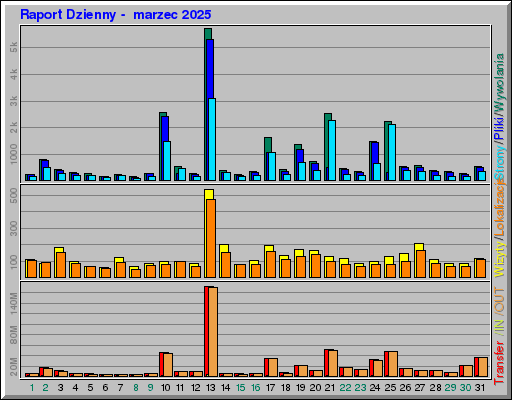
Task: Click day 13's tall cyan Strony bar
Action: 212,139
